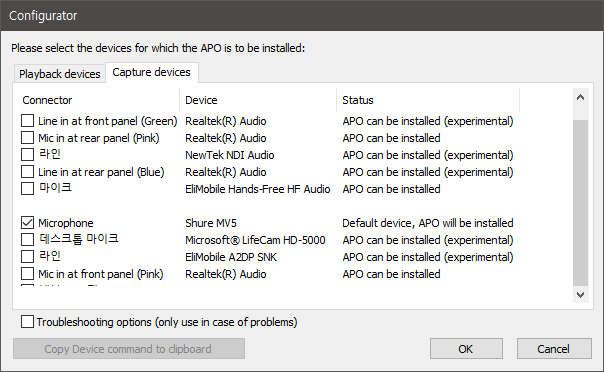Select 'Shure MV5' device text
The image size is (604, 372).
(x=211, y=223)
